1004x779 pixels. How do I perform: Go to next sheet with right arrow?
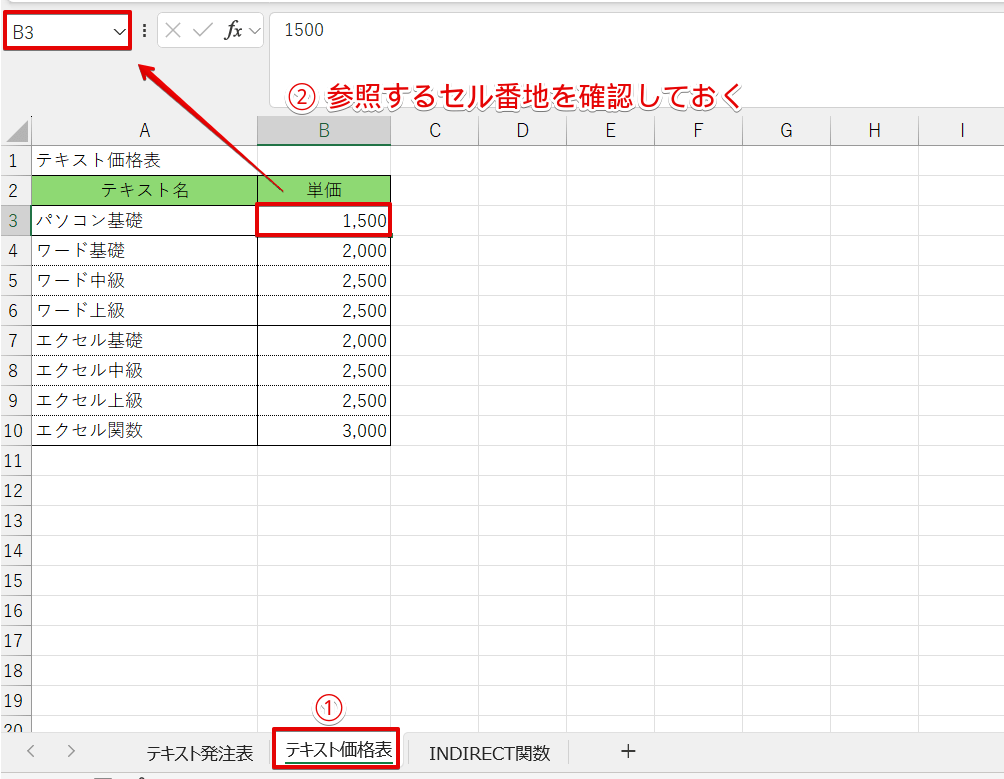[x=71, y=751]
